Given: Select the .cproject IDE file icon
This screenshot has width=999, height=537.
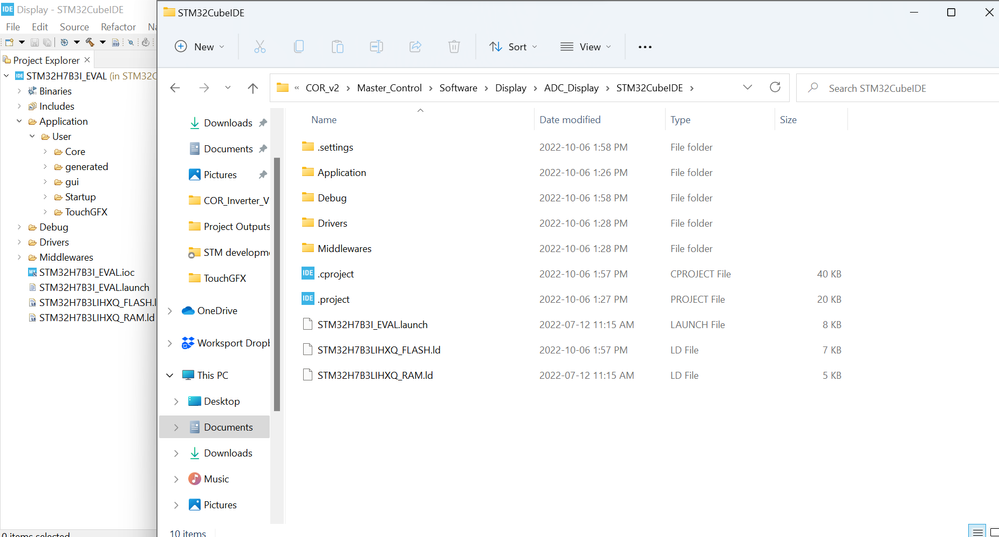Looking at the screenshot, I should click(308, 273).
